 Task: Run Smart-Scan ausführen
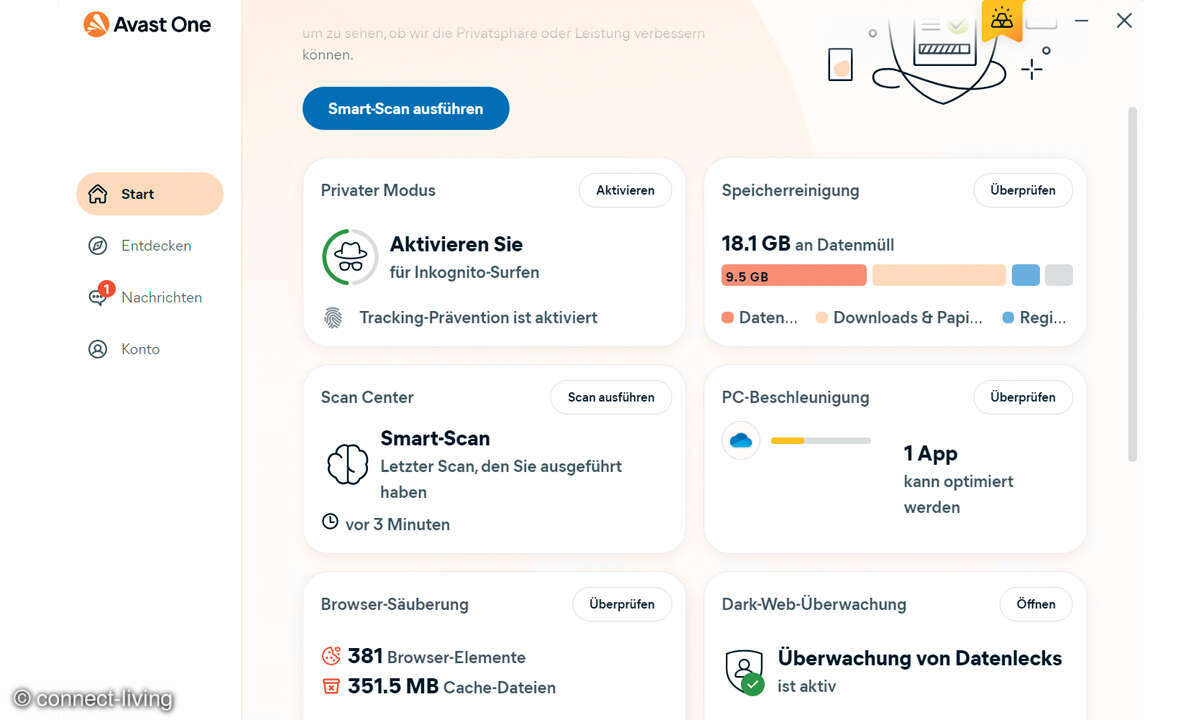pyautogui.click(x=406, y=108)
